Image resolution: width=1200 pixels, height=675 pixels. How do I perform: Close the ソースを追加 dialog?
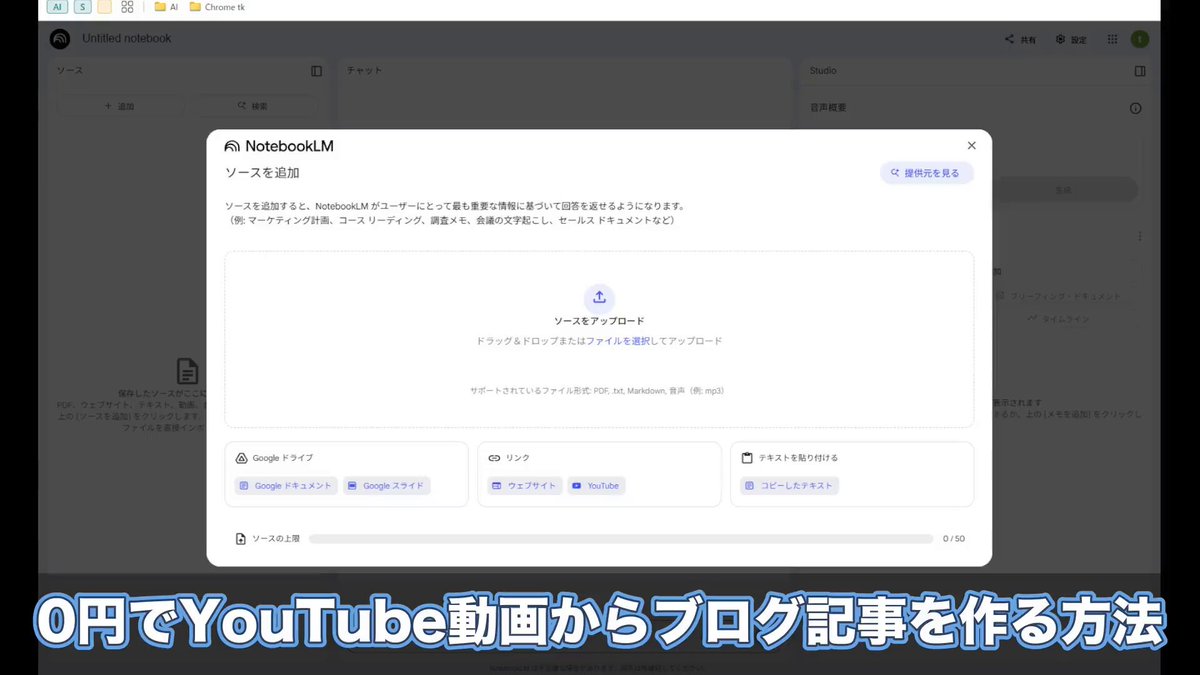pyautogui.click(x=971, y=145)
